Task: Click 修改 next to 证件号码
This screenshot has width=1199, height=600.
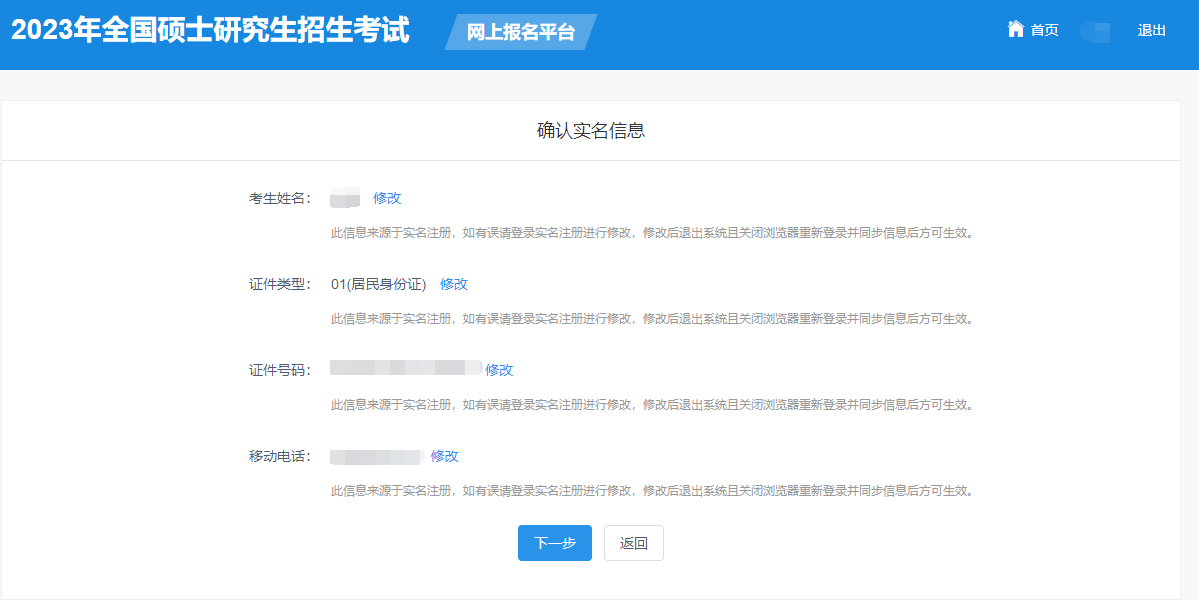Action: click(x=499, y=370)
